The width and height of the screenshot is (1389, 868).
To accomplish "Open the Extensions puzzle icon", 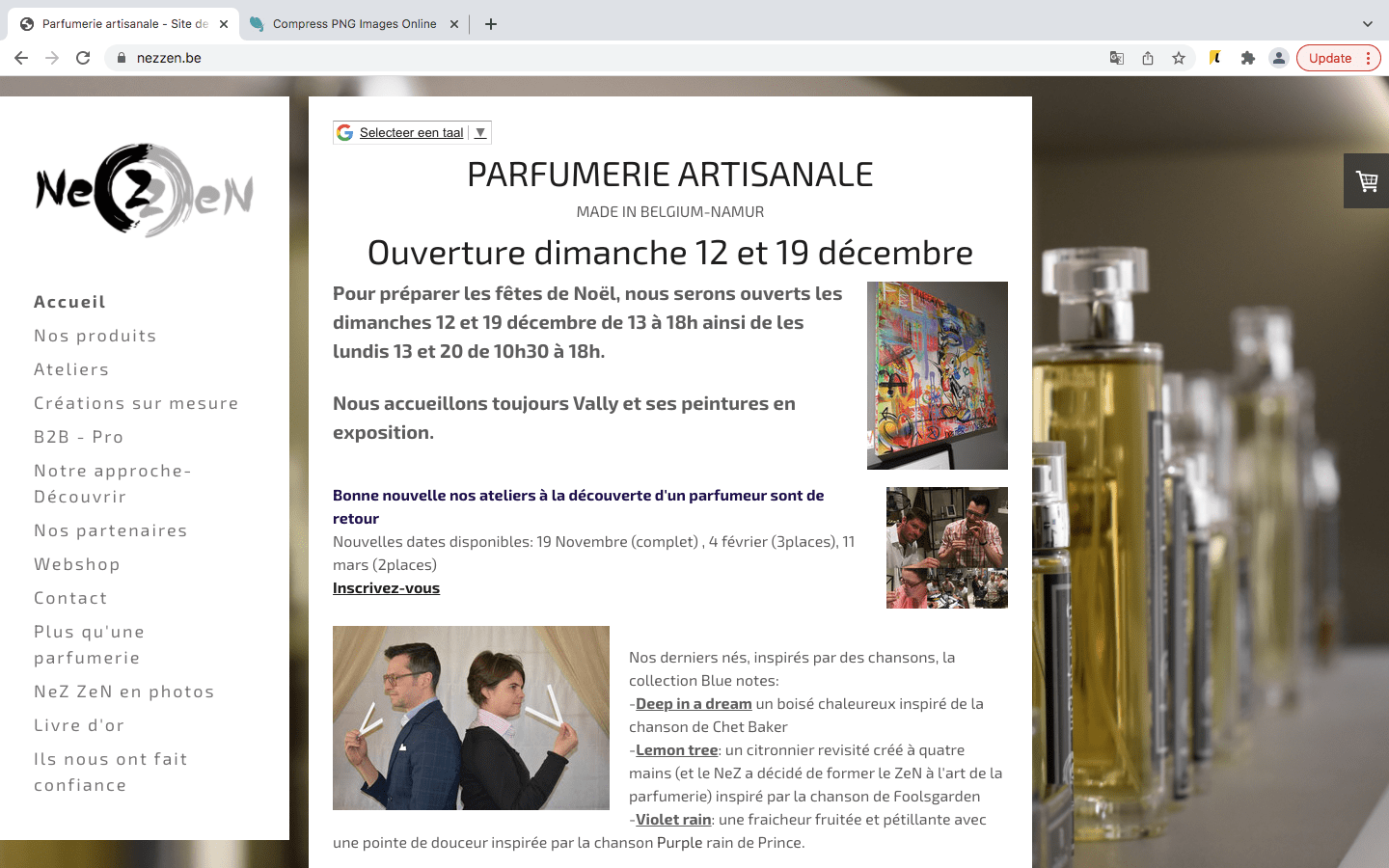I will tap(1247, 58).
